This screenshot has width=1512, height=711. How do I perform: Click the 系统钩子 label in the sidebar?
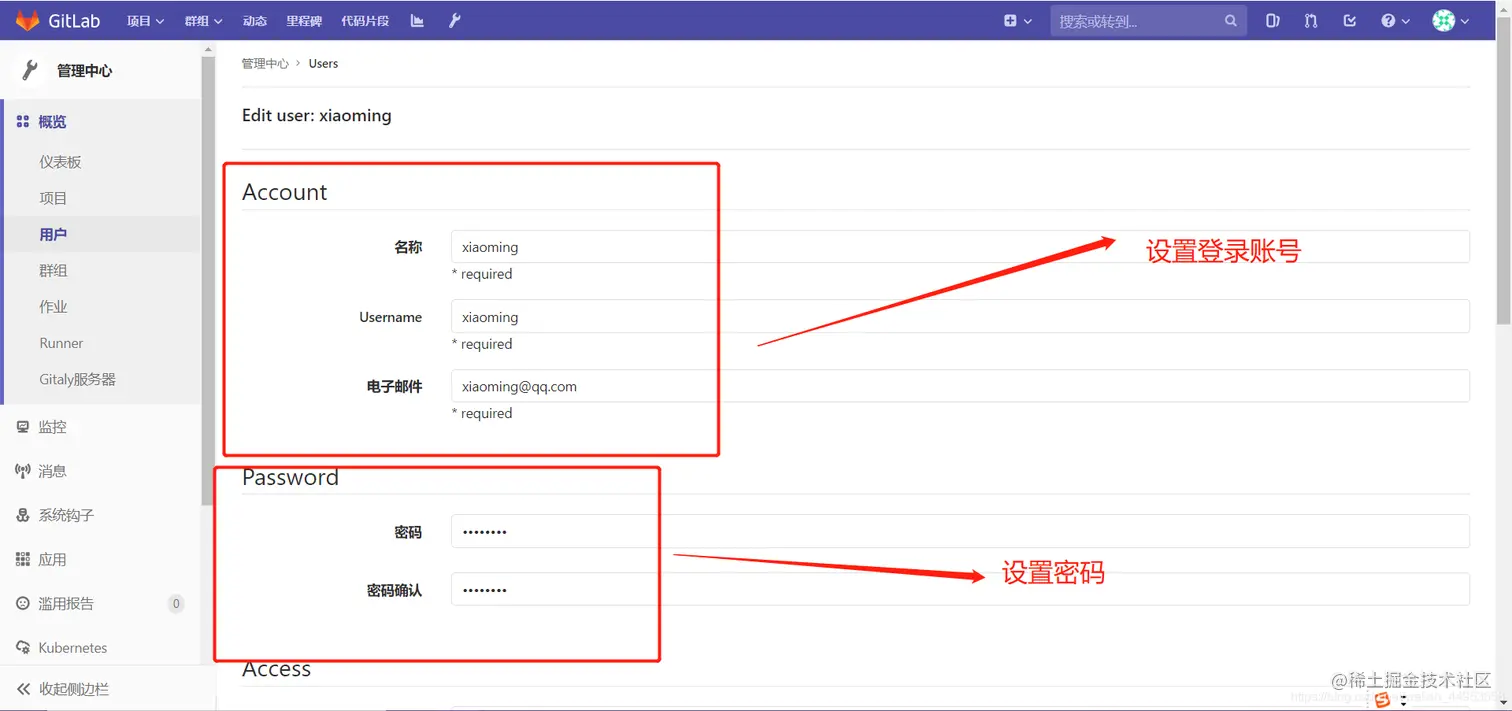pyautogui.click(x=66, y=515)
